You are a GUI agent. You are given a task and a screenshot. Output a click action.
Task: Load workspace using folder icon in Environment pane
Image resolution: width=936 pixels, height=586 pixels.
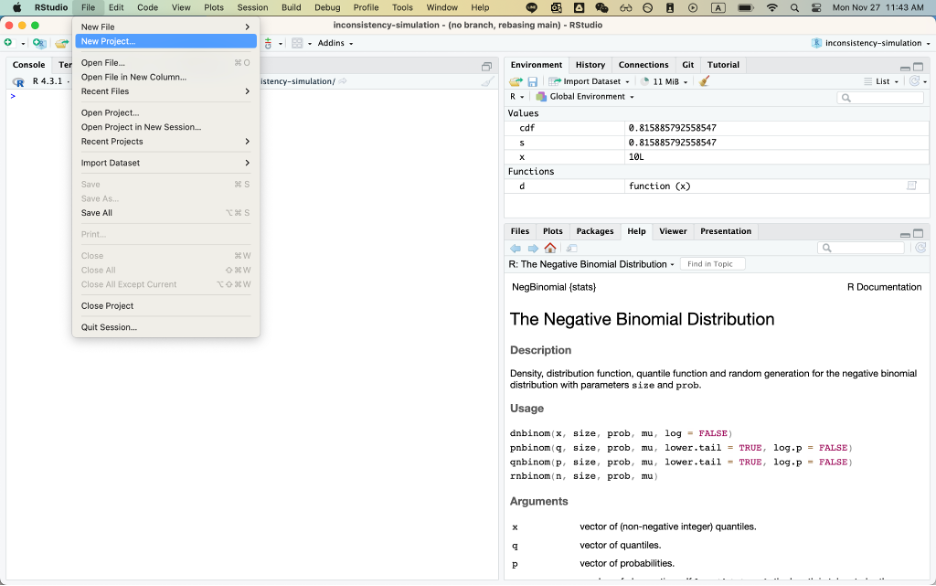pyautogui.click(x=516, y=81)
